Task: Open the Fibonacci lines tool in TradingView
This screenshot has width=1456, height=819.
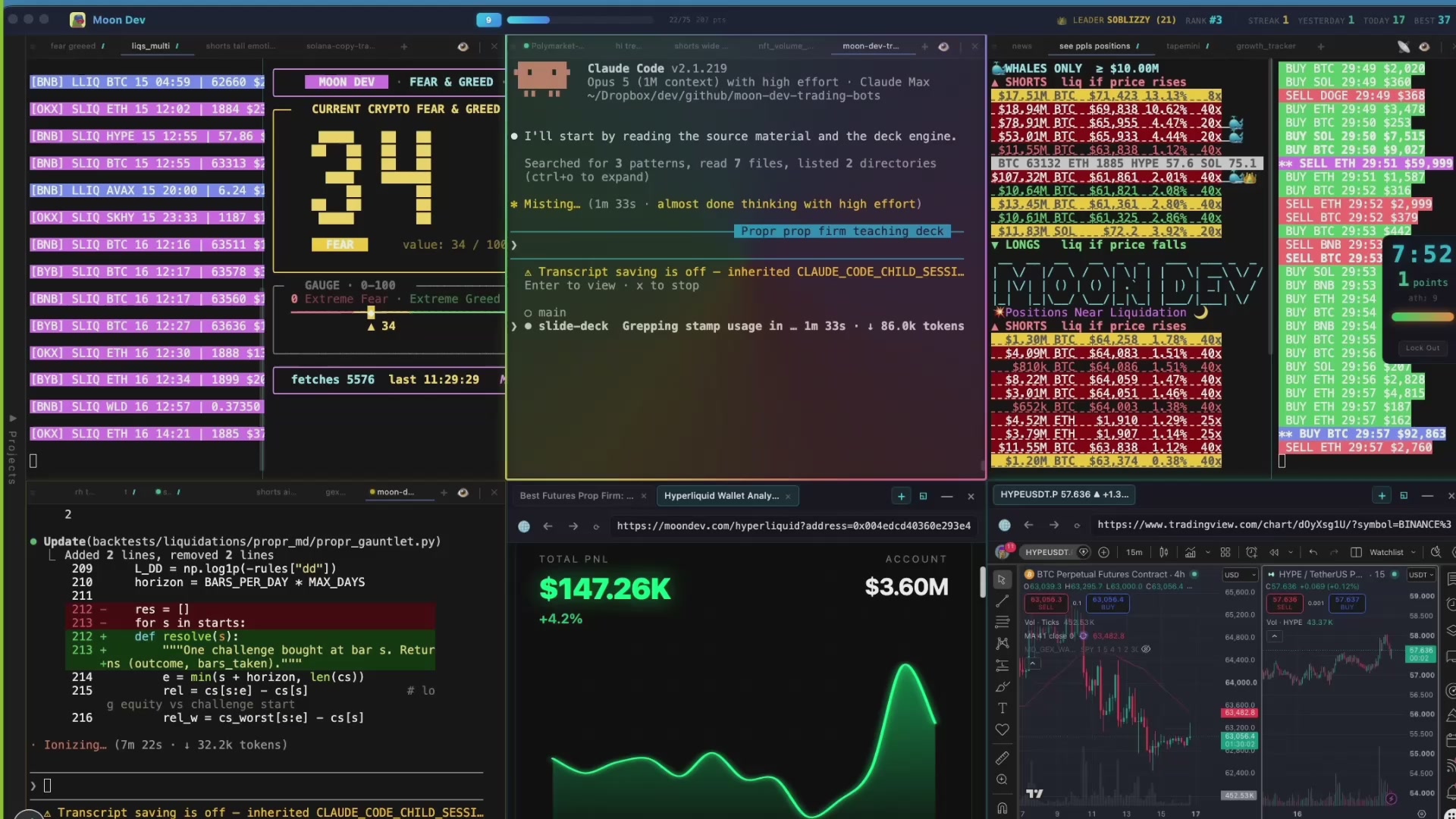Action: [x=1002, y=622]
